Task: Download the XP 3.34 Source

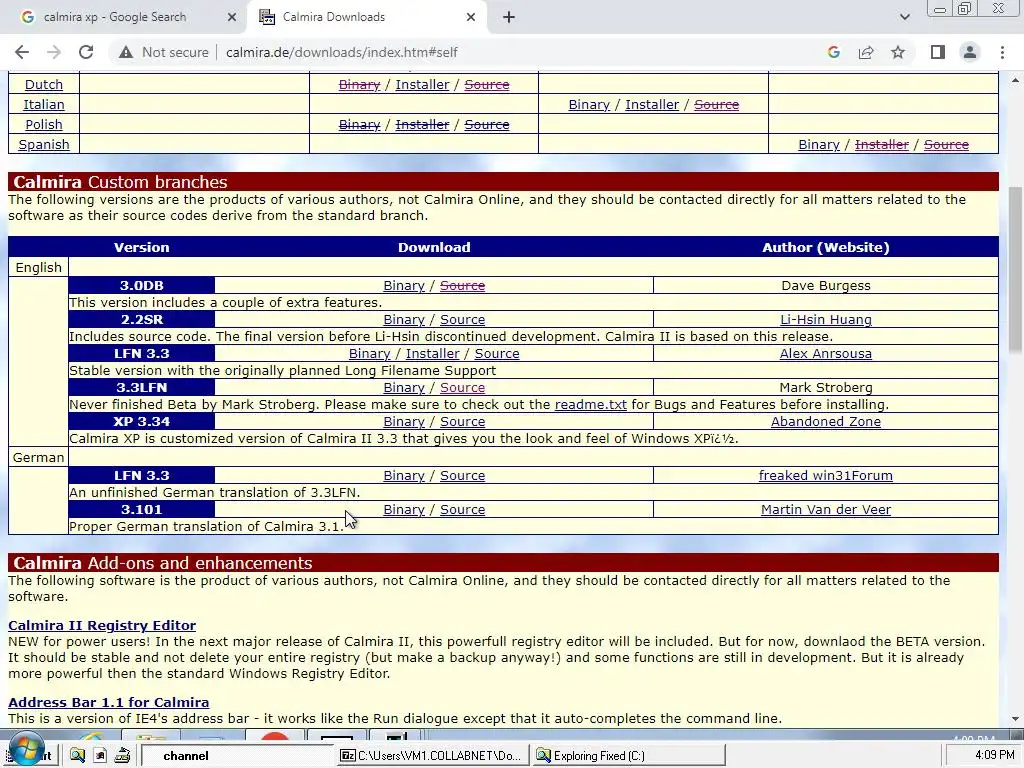Action: point(462,421)
